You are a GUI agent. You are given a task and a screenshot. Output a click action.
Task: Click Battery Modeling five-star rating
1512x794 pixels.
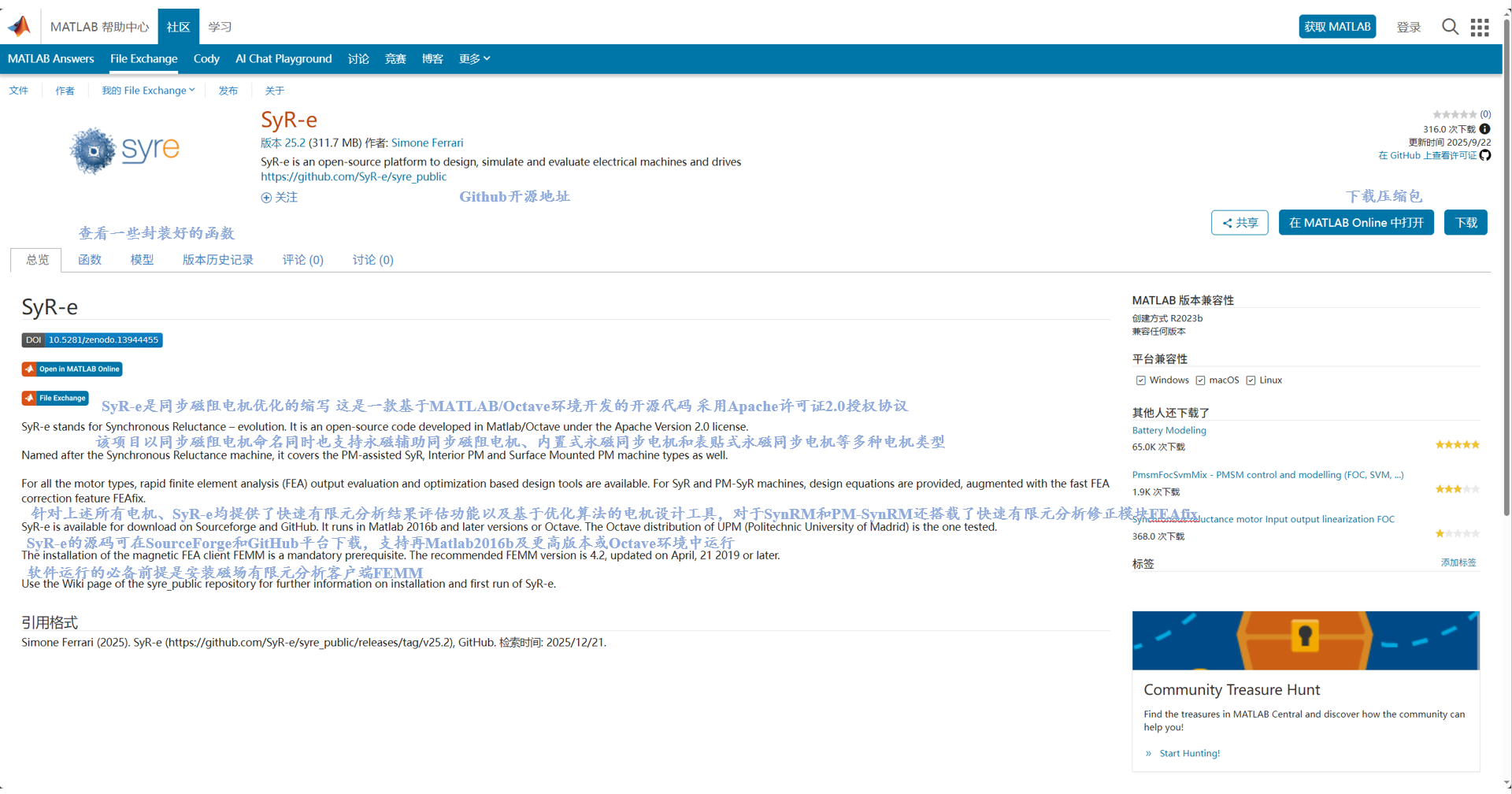pos(1458,445)
